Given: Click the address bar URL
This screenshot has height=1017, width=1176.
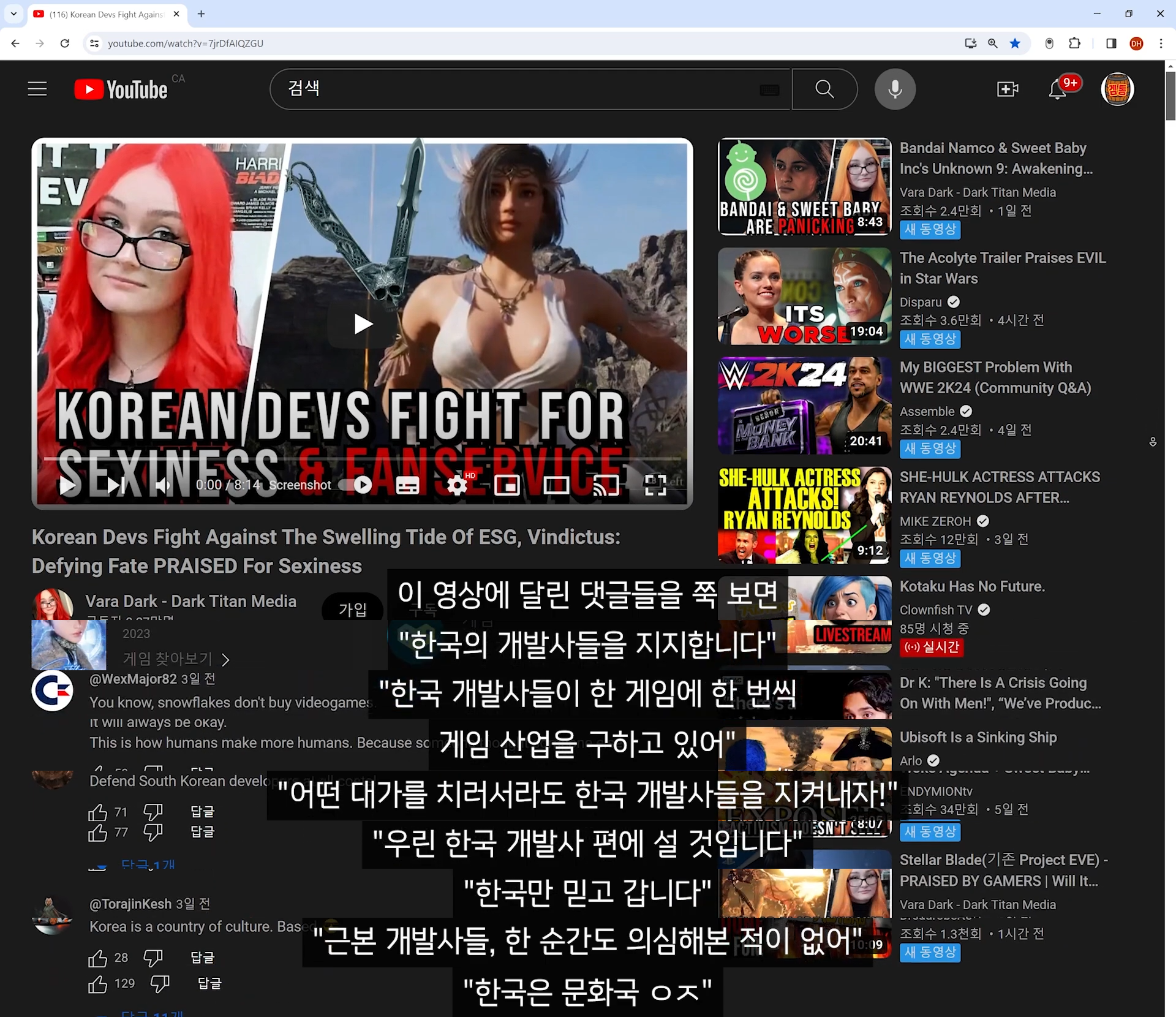Looking at the screenshot, I should [x=186, y=43].
